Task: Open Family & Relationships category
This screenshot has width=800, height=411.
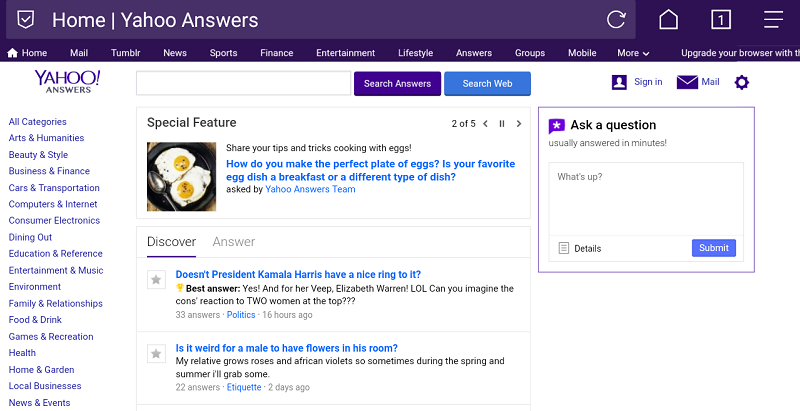Action: tap(56, 303)
